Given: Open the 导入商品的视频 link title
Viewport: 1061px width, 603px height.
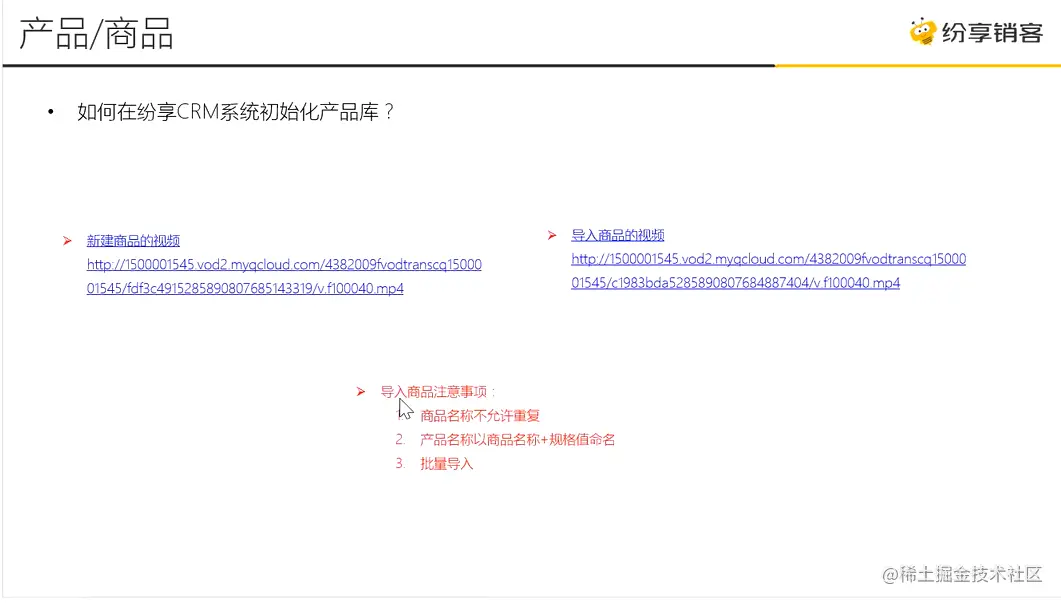Looking at the screenshot, I should 618,235.
